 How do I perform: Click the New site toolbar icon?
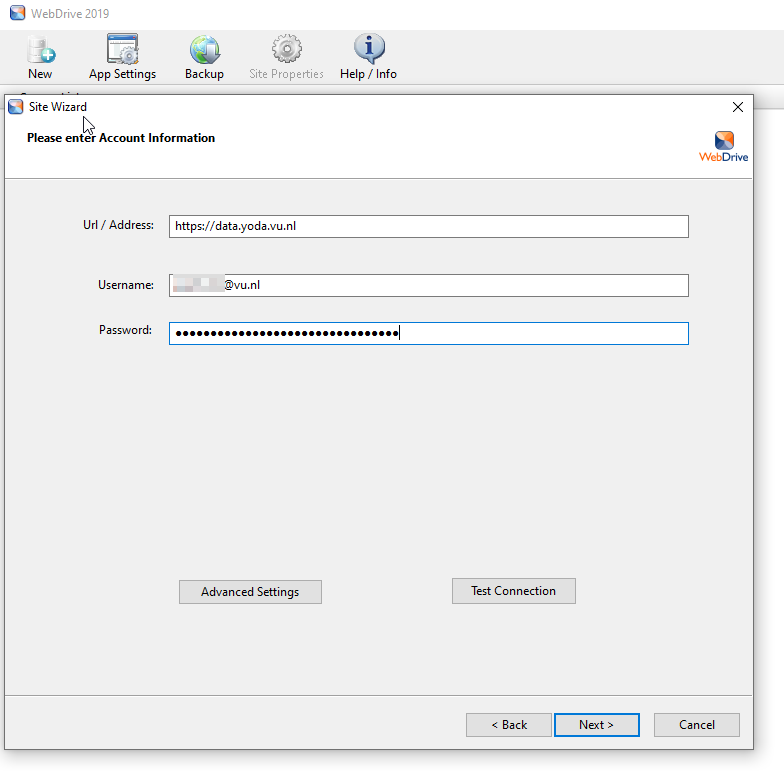(40, 50)
